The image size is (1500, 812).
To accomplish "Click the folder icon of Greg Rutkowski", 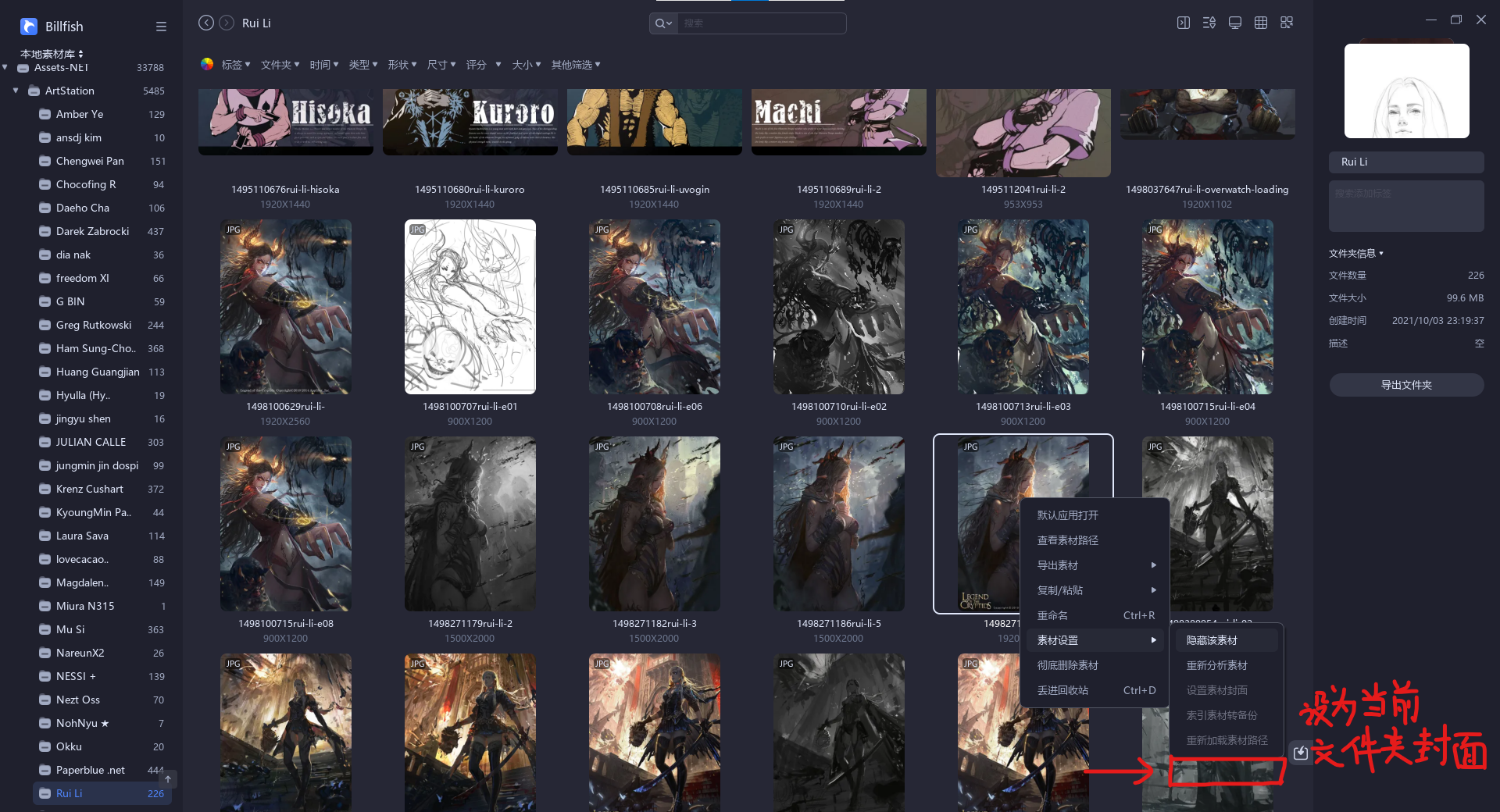I will point(45,325).
